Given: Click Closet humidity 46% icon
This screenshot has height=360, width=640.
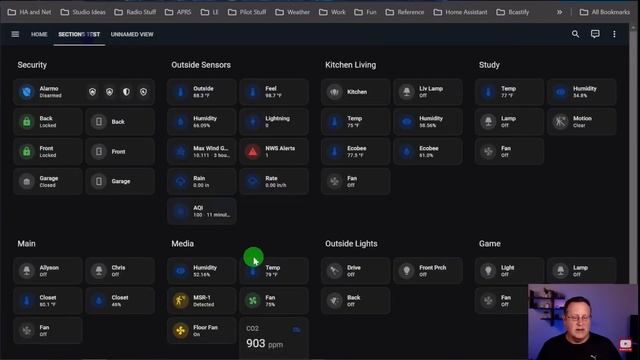Looking at the screenshot, I should coord(99,300).
